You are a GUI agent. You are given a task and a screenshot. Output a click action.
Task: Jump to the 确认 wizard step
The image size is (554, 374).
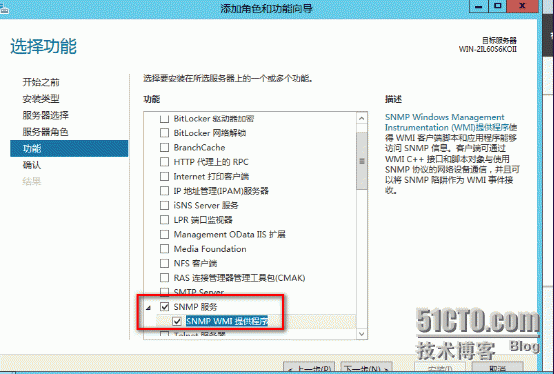point(32,165)
